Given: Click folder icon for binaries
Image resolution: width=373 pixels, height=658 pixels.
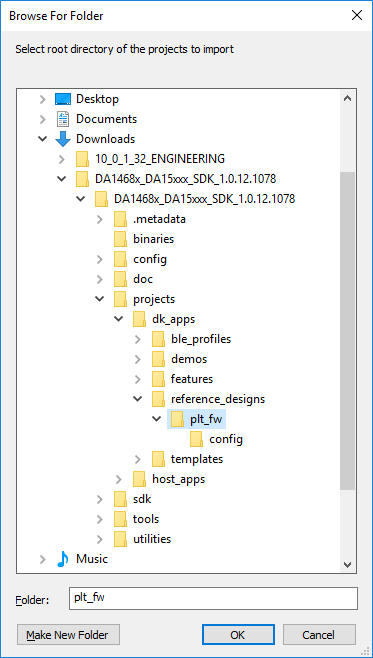Looking at the screenshot, I should 120,239.
